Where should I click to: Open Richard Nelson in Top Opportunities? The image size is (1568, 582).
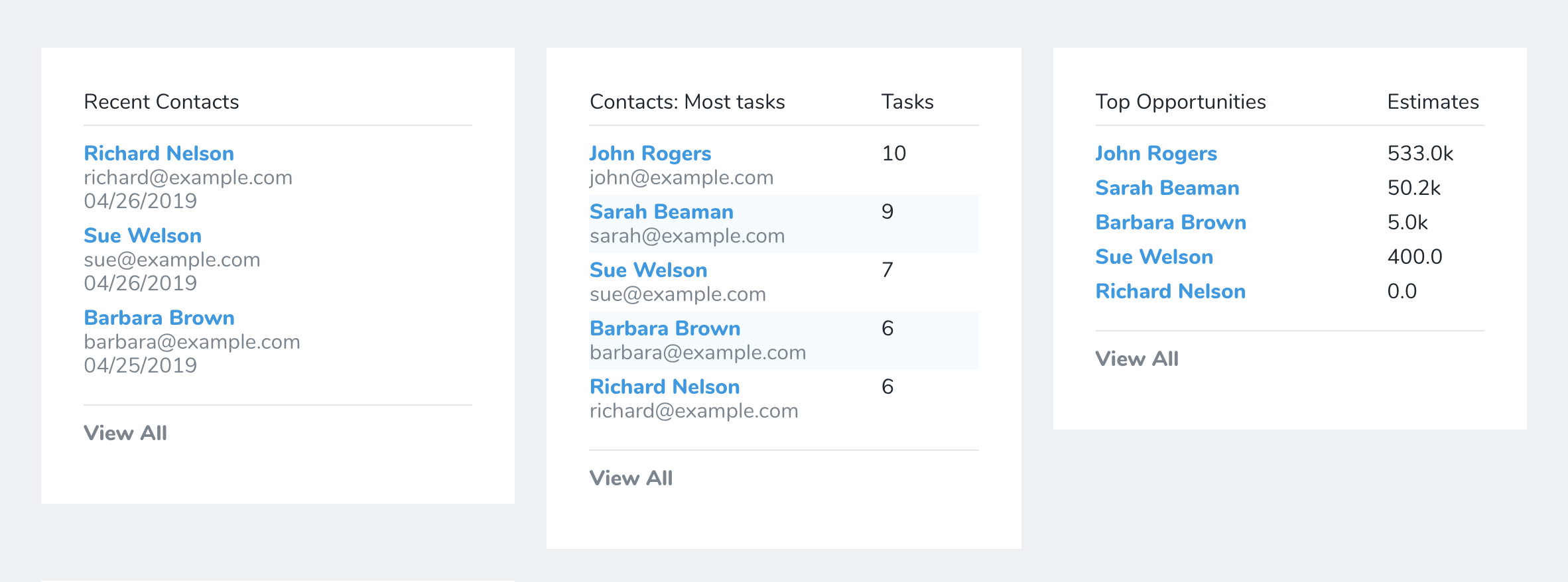pyautogui.click(x=1171, y=292)
